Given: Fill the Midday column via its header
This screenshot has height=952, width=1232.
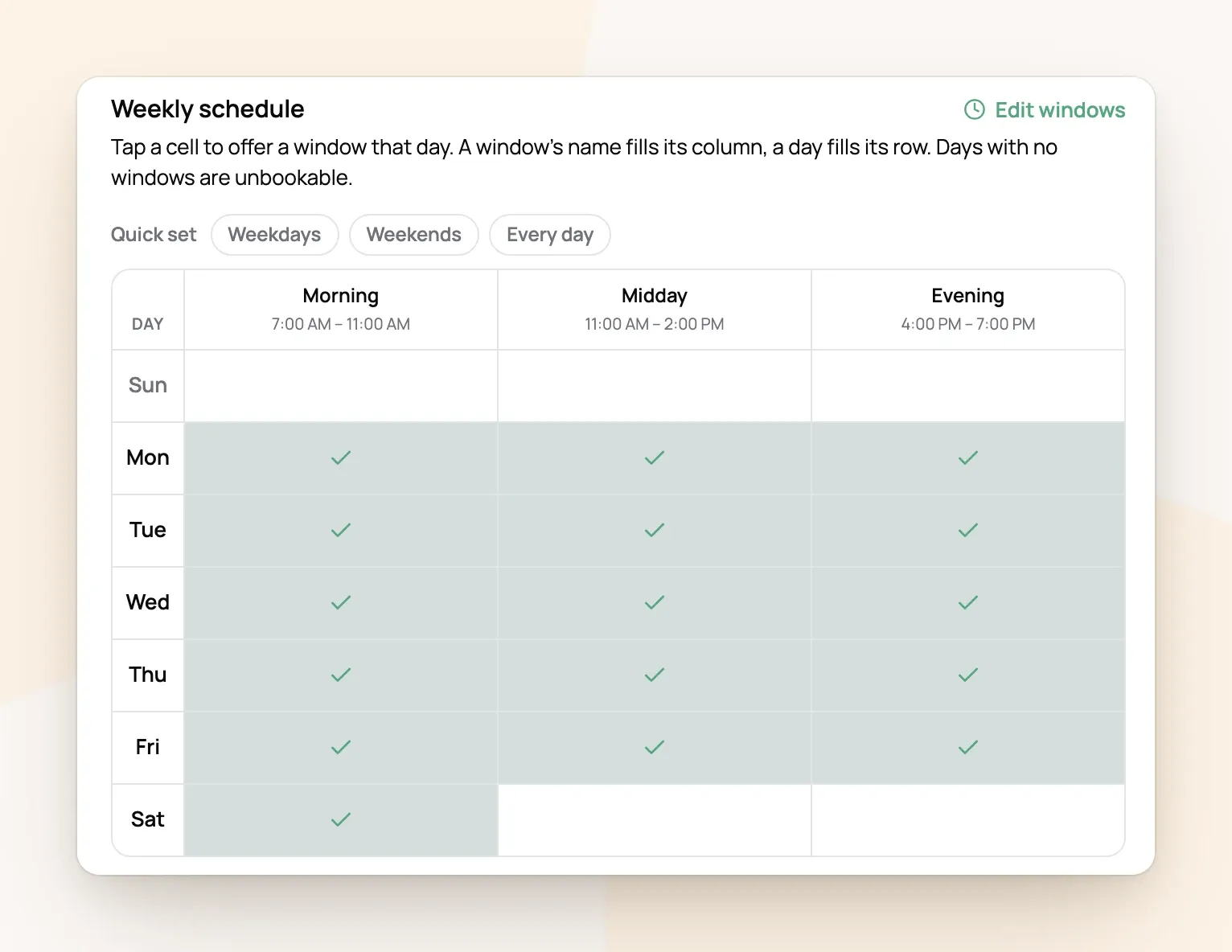Looking at the screenshot, I should [655, 310].
